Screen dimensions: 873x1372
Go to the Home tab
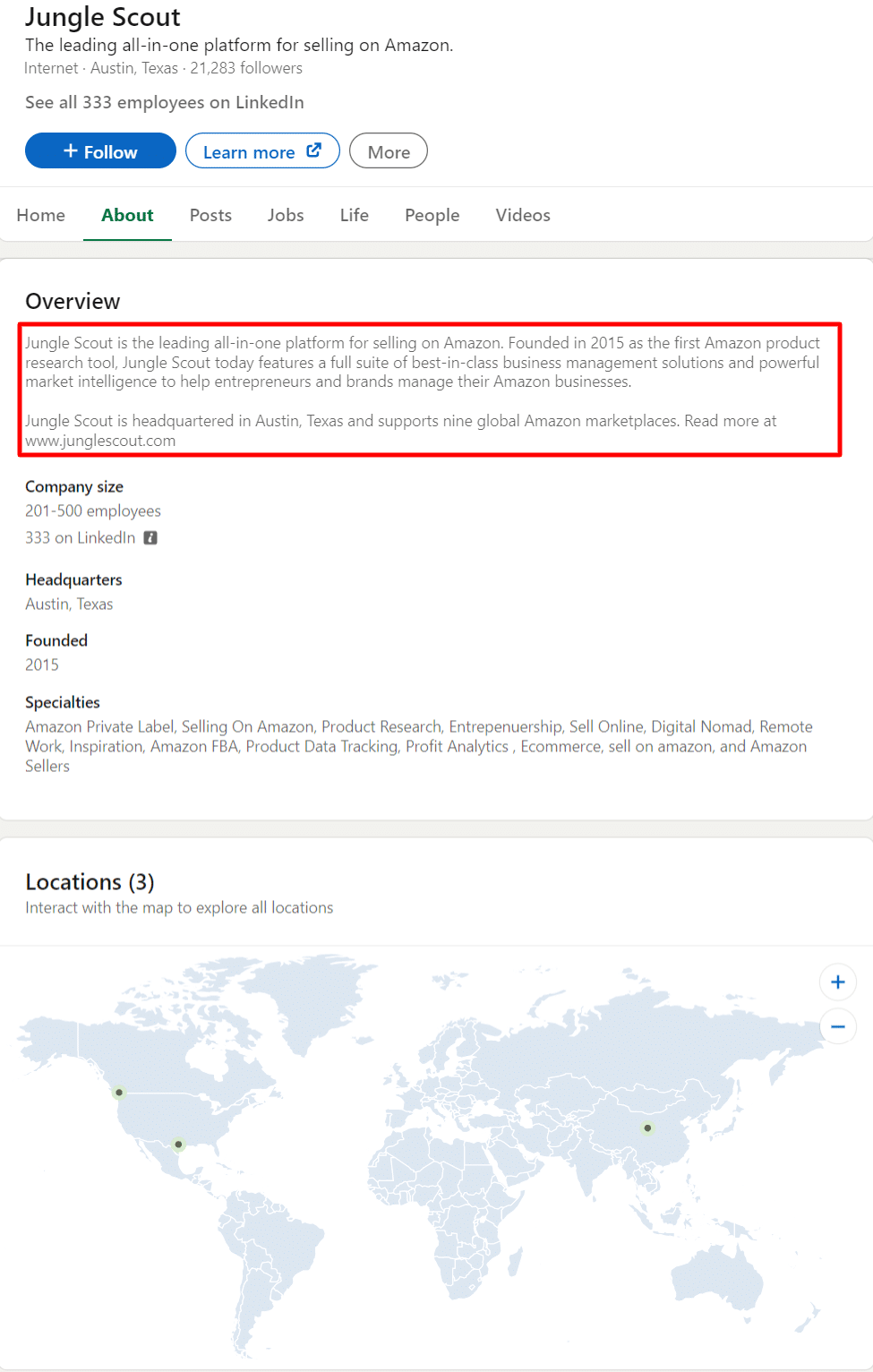[41, 215]
